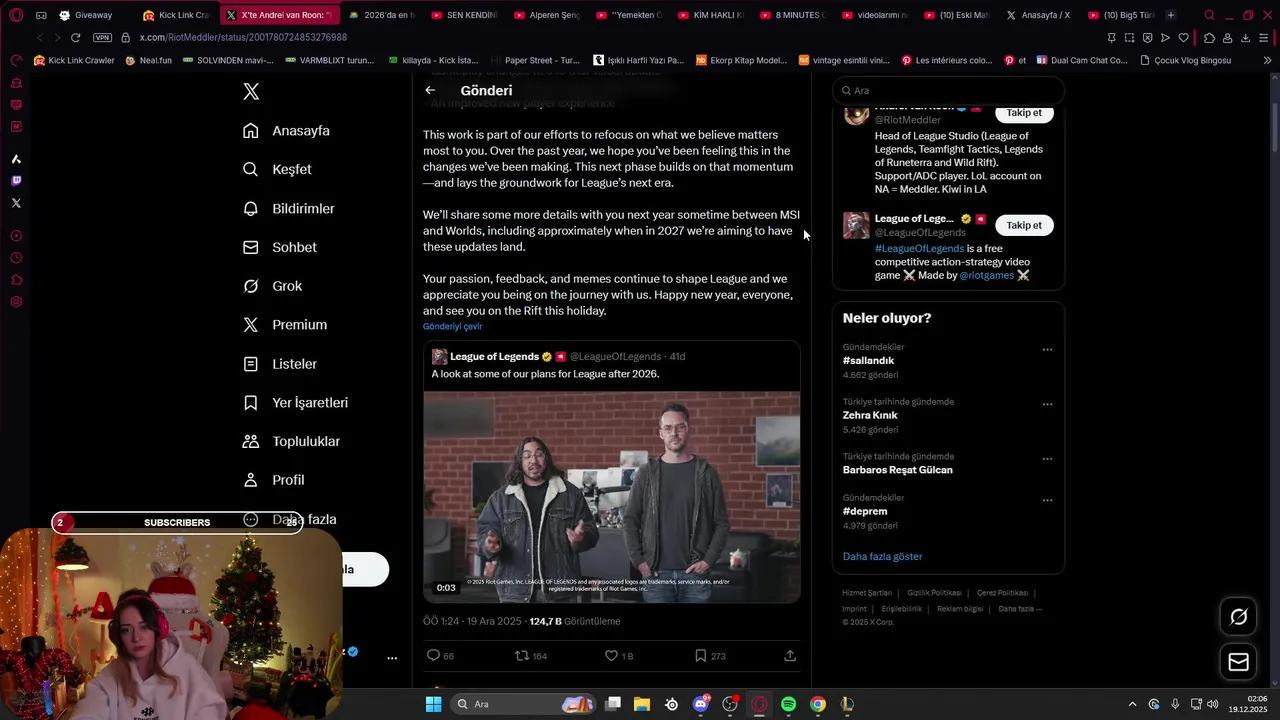Play the League of Legends quoted video
The image size is (1280, 720).
pos(611,497)
